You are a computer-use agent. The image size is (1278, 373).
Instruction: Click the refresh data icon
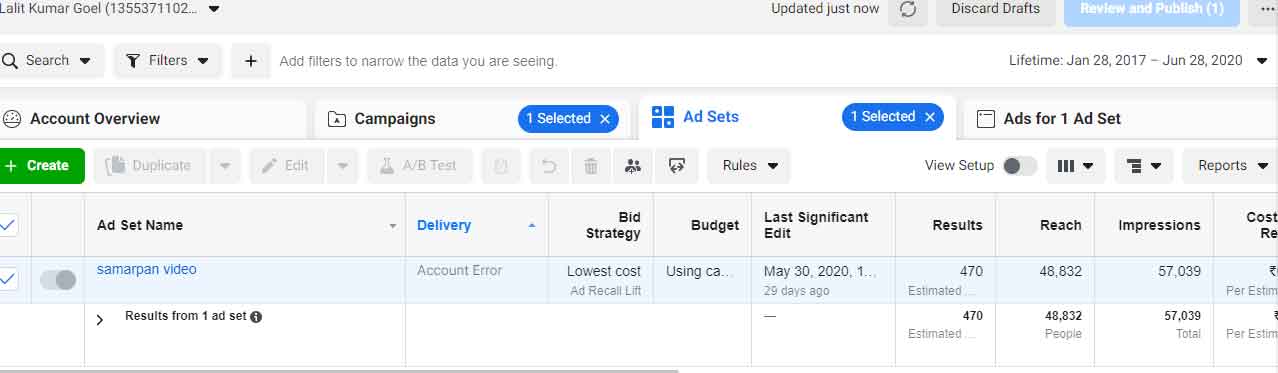coord(907,9)
